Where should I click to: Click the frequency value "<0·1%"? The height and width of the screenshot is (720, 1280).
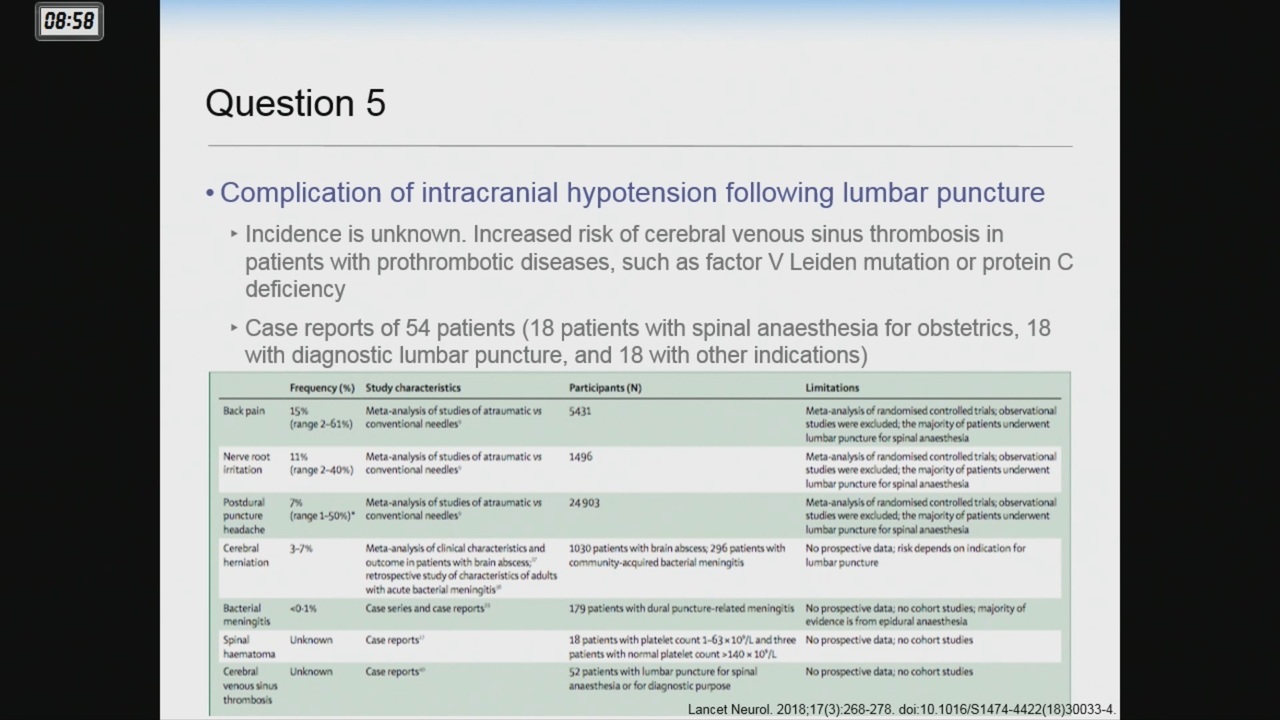point(303,608)
